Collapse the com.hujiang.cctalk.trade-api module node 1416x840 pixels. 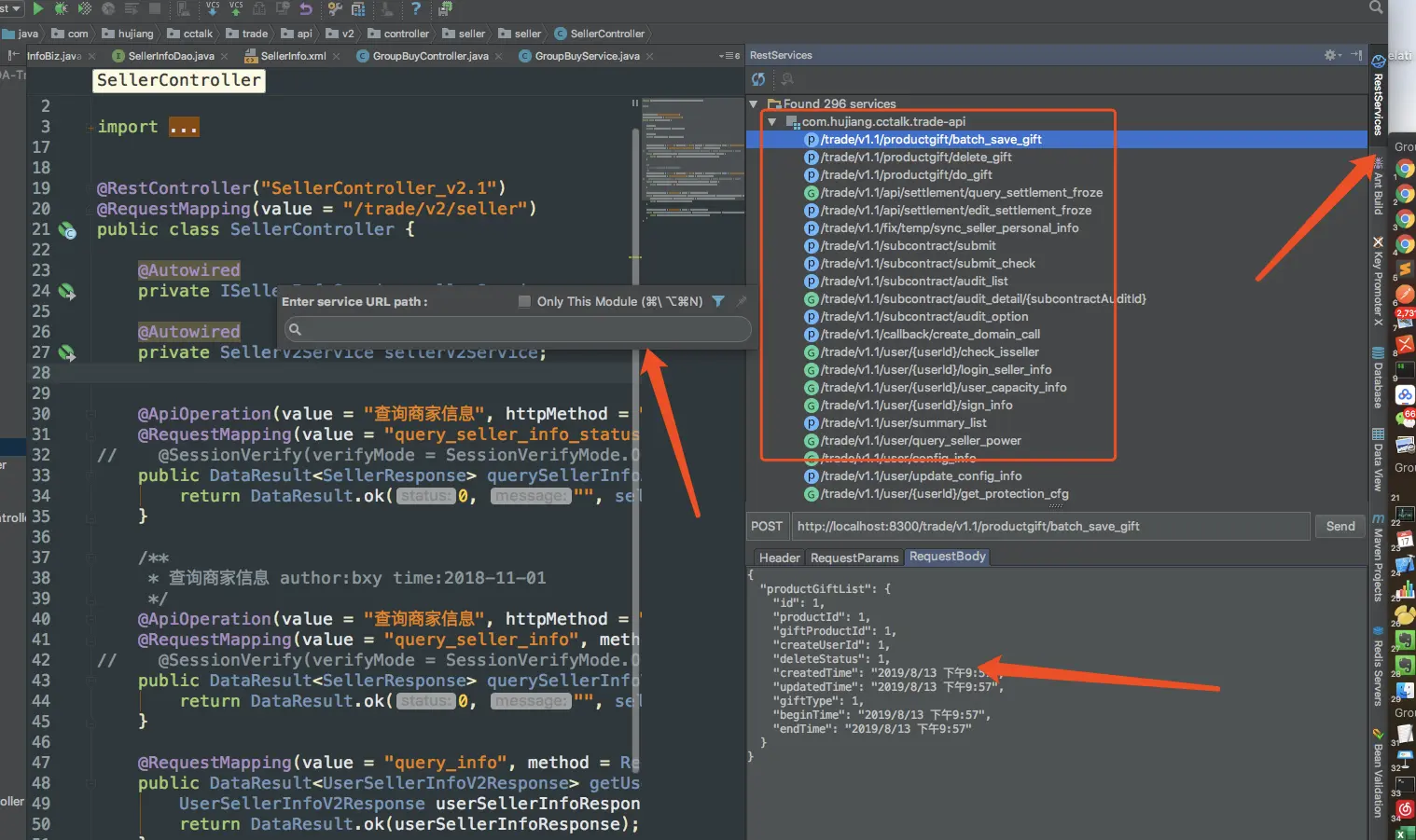pos(771,121)
